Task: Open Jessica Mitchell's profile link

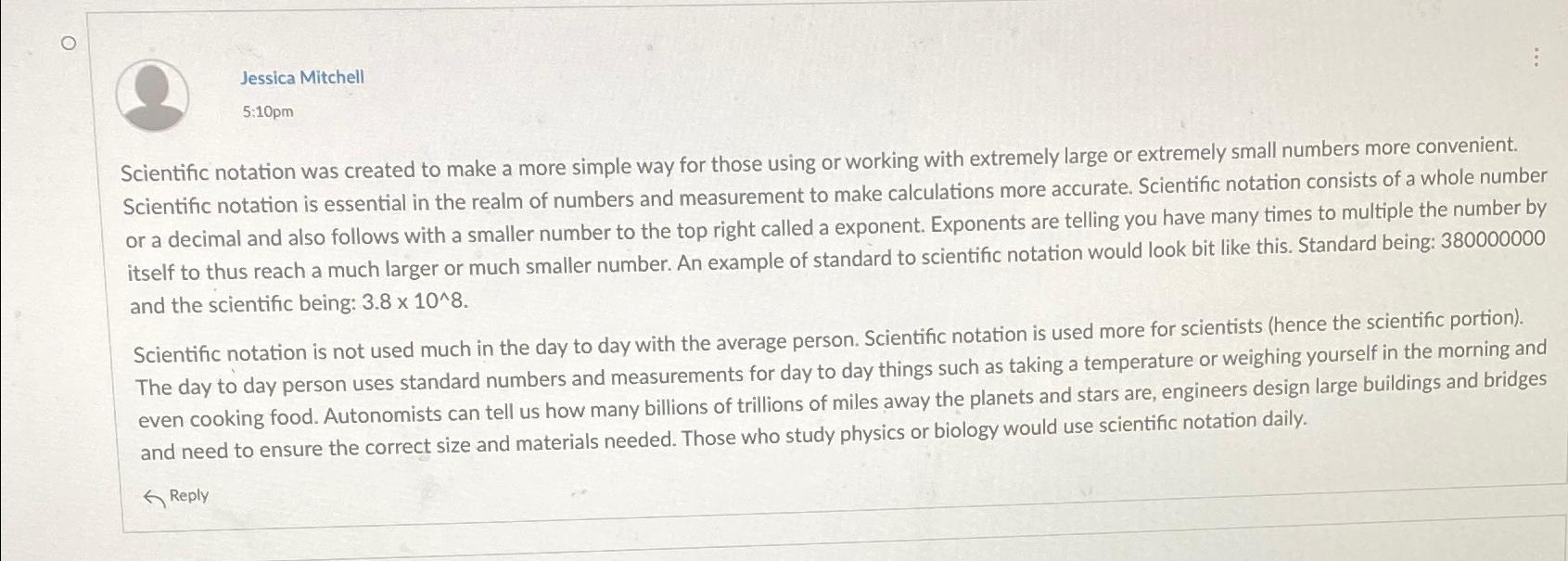Action: click(x=303, y=78)
